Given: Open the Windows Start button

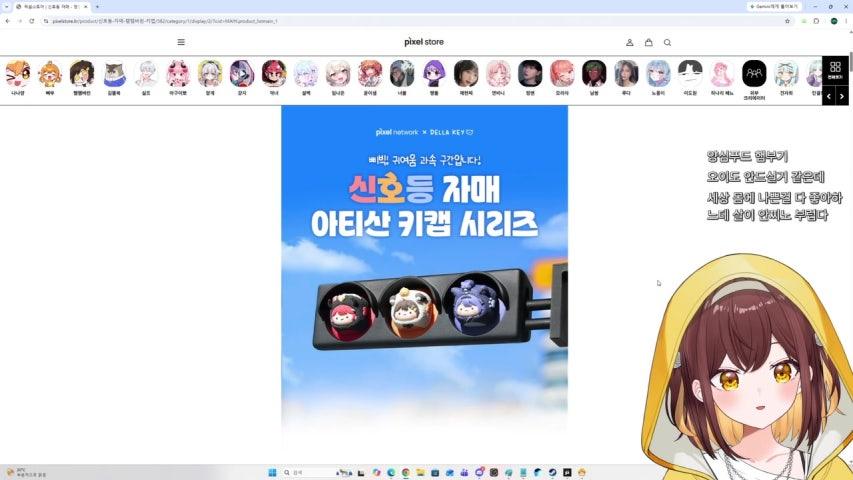Looking at the screenshot, I should 273,472.
